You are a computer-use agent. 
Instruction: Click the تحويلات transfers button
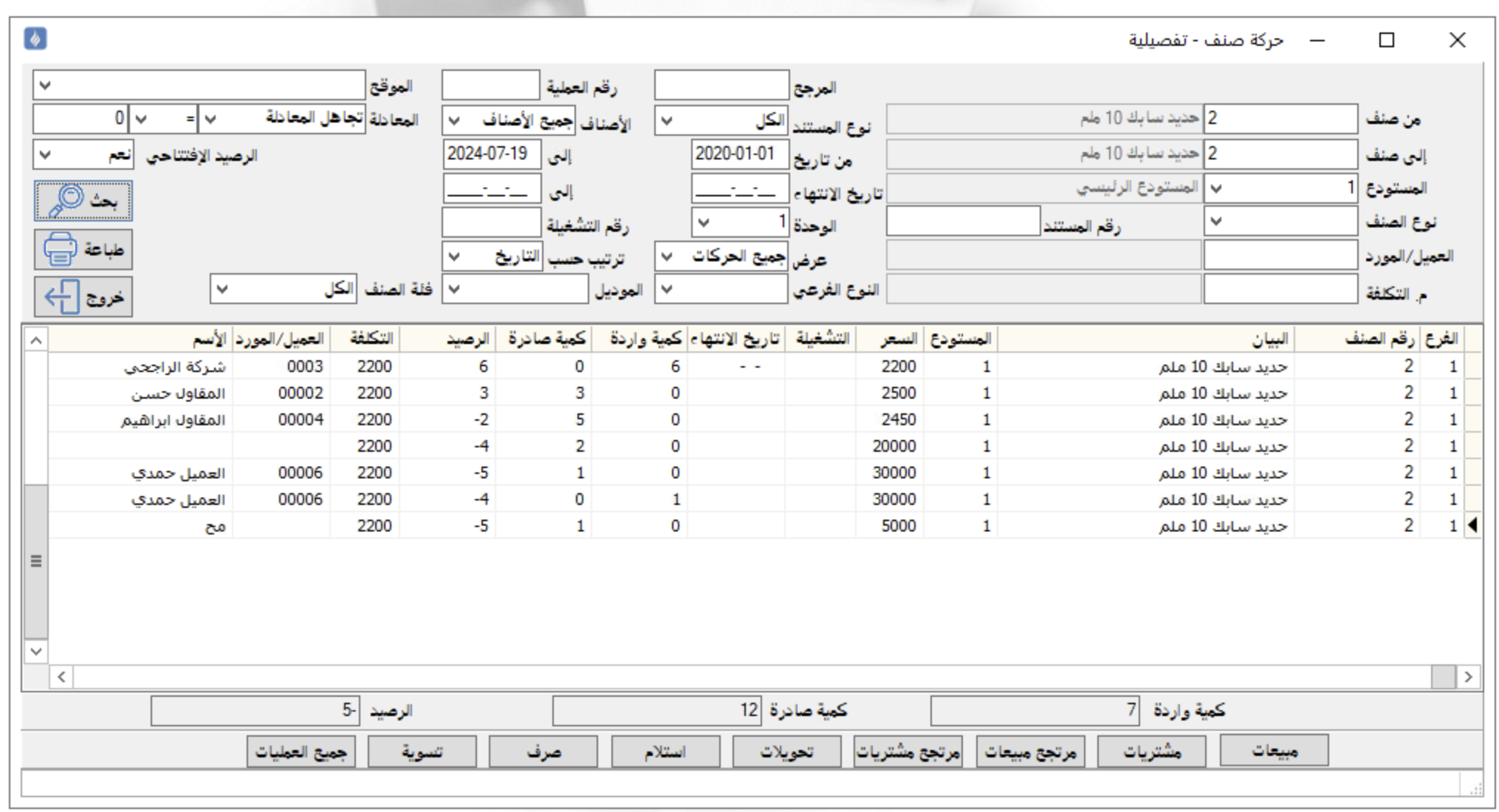coord(786,752)
